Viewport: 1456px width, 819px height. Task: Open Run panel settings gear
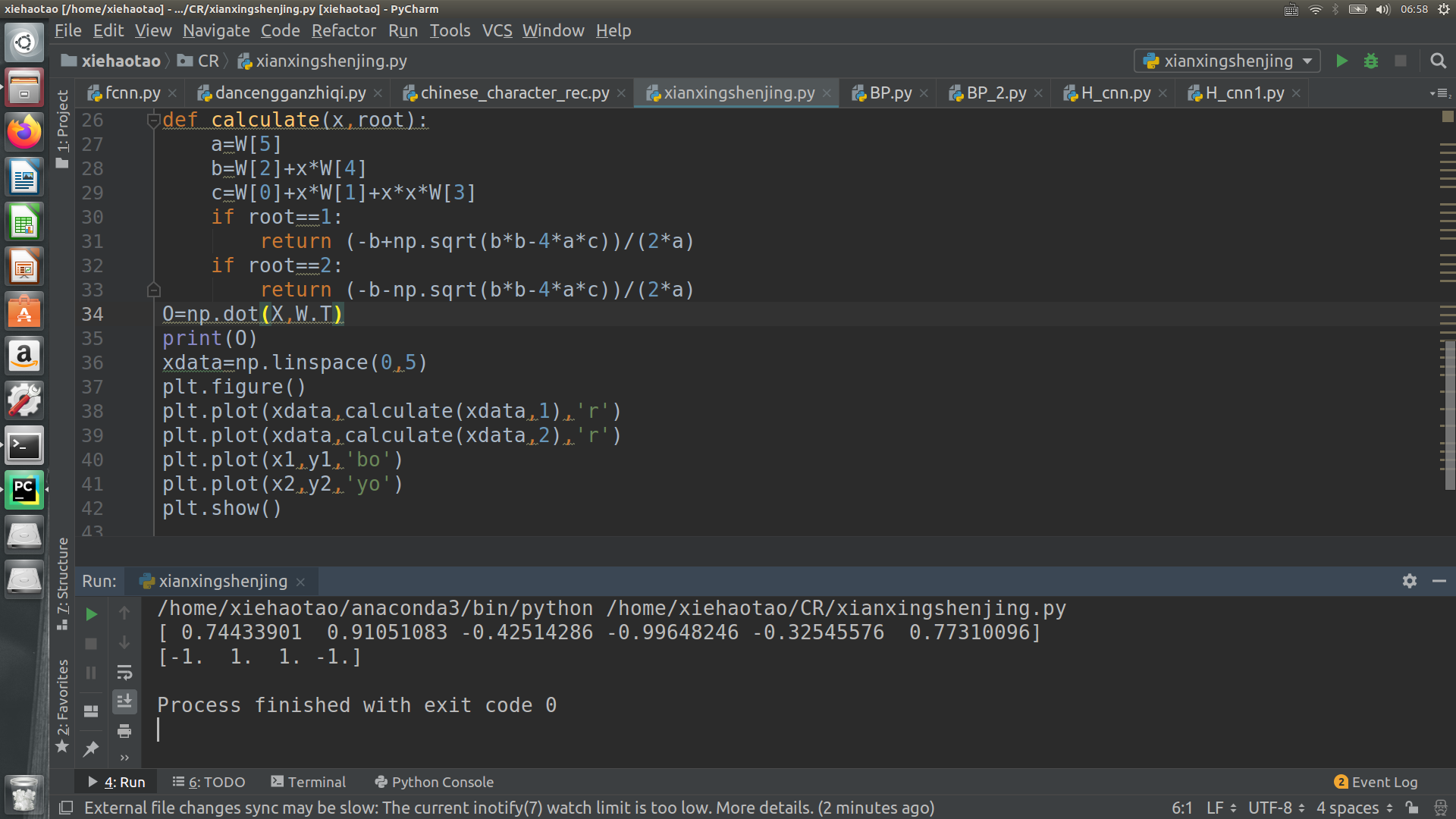1409,581
